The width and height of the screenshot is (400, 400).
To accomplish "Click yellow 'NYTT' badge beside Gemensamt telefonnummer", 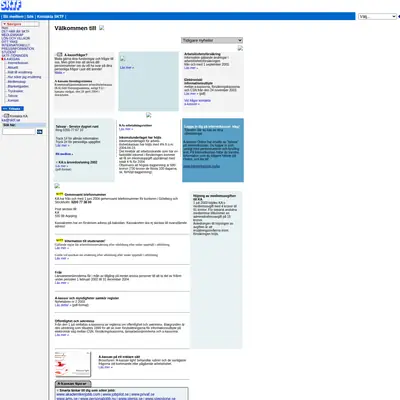I will point(59,194).
